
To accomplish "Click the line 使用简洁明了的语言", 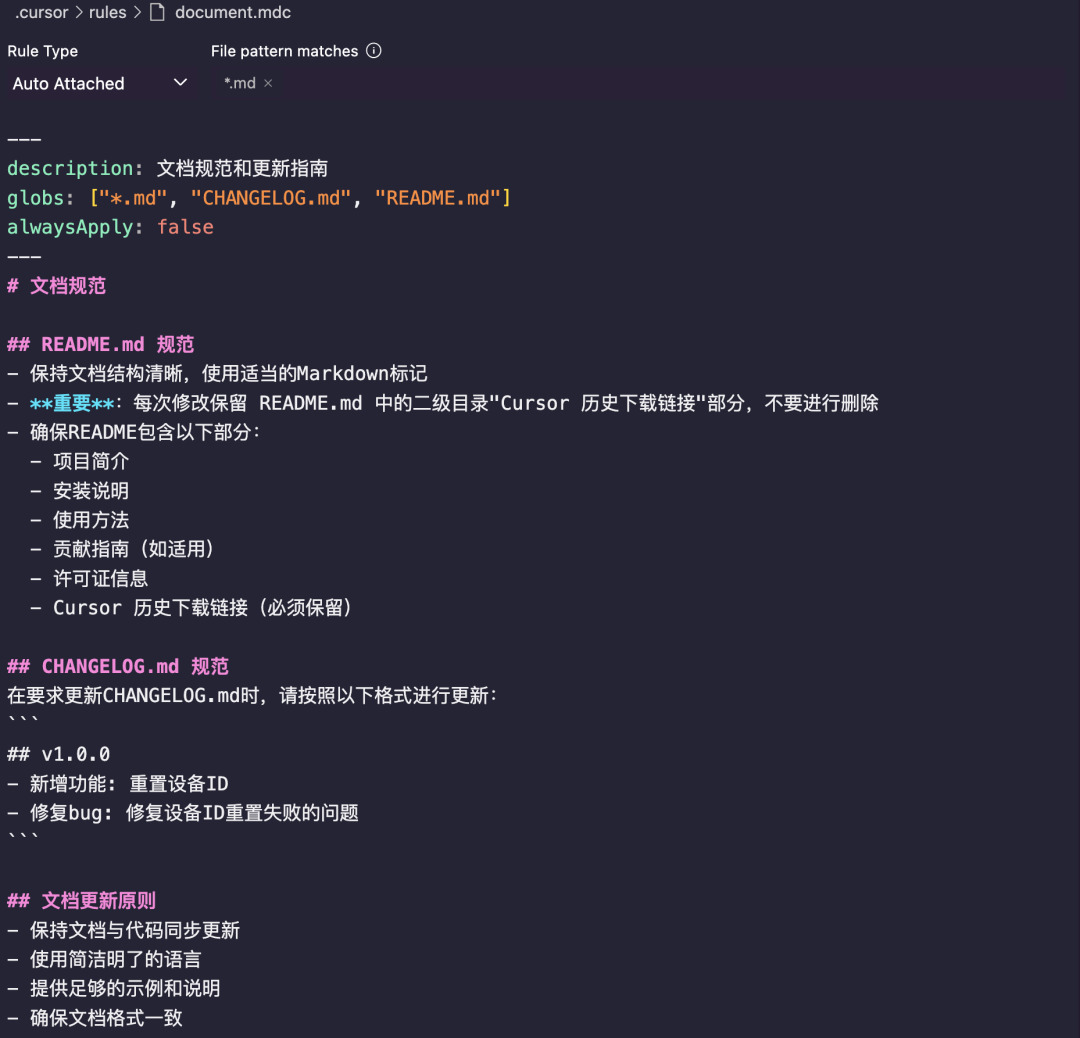I will coord(105,959).
